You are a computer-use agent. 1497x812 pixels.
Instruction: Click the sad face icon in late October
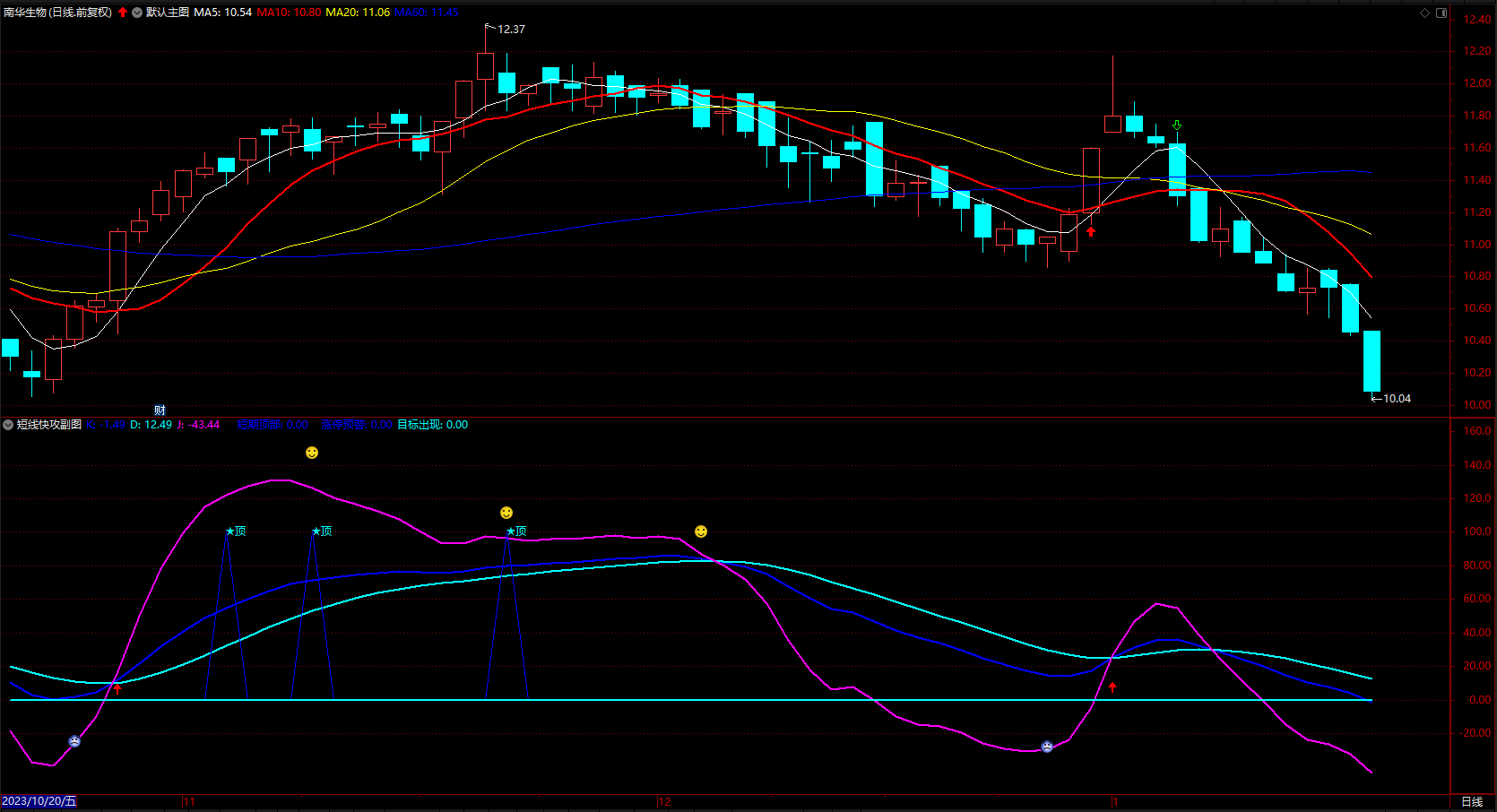tap(74, 741)
